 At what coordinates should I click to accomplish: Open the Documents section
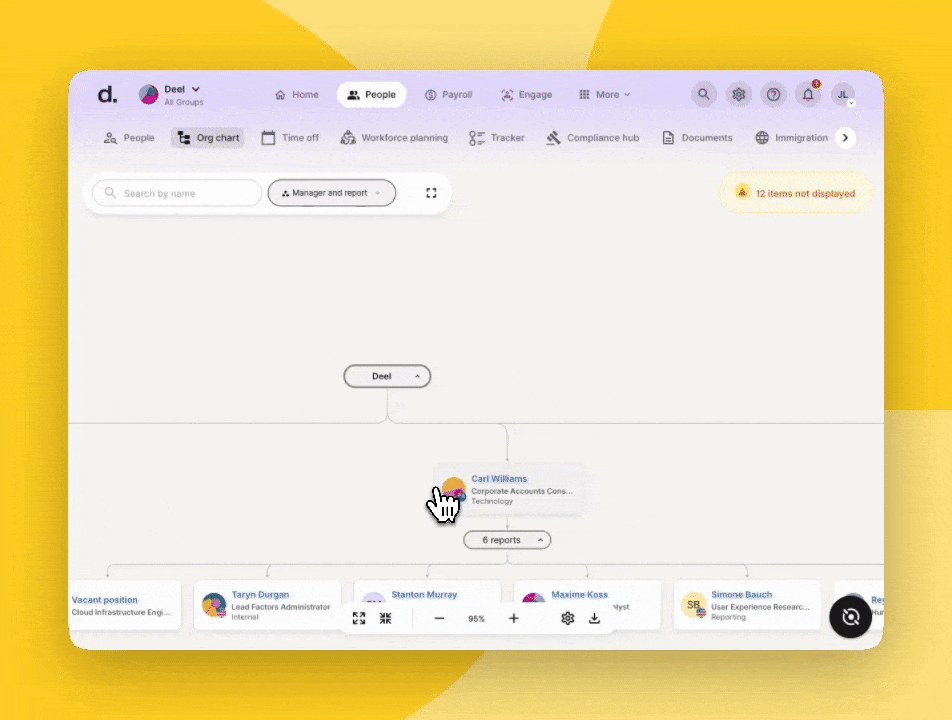tap(697, 138)
